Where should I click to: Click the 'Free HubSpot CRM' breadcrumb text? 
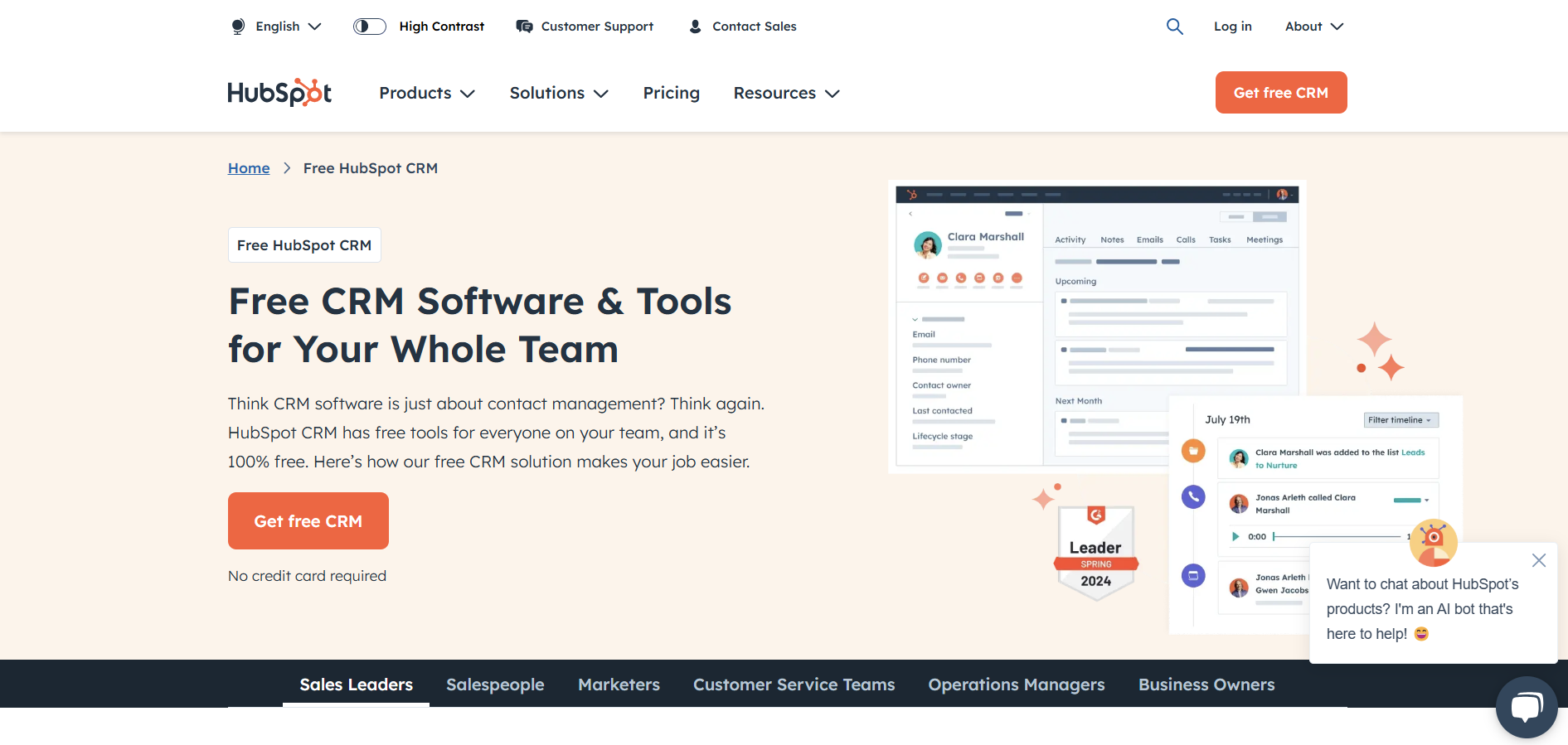tap(371, 168)
